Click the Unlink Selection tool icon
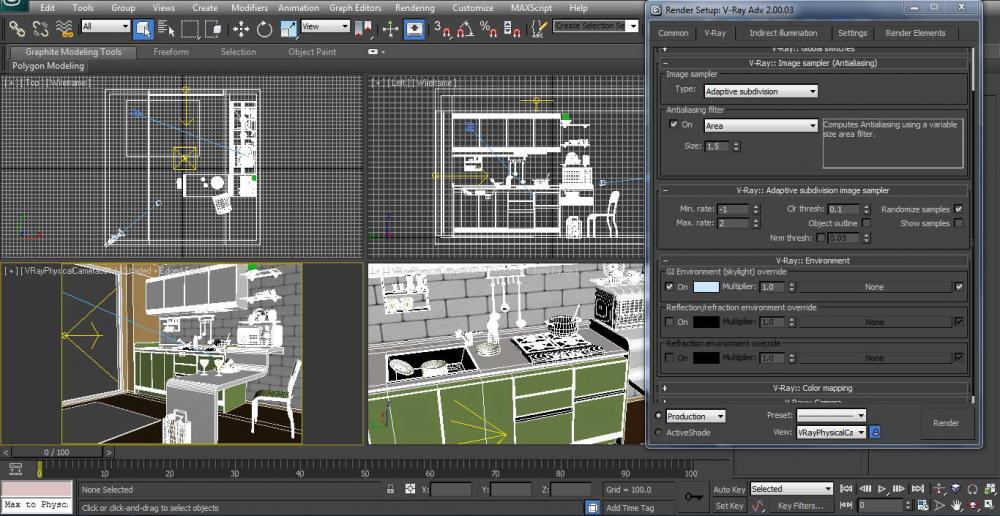This screenshot has width=1000, height=516. [40, 27]
